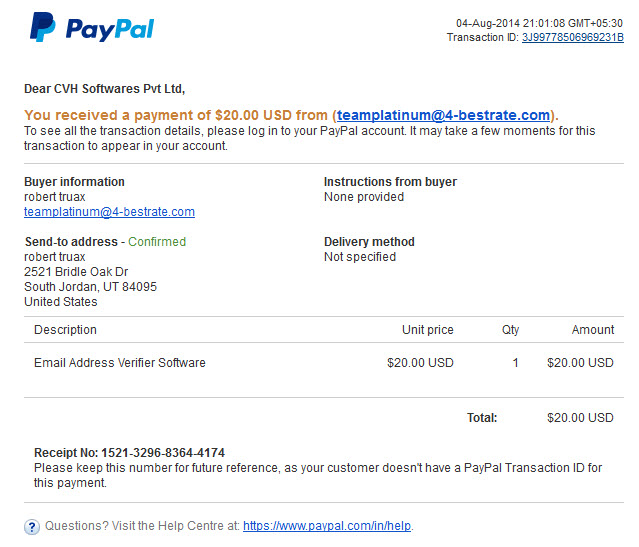Click the 2521 Bridle Oak Dr address line
Viewport: 639px width, 547px height.
76,272
